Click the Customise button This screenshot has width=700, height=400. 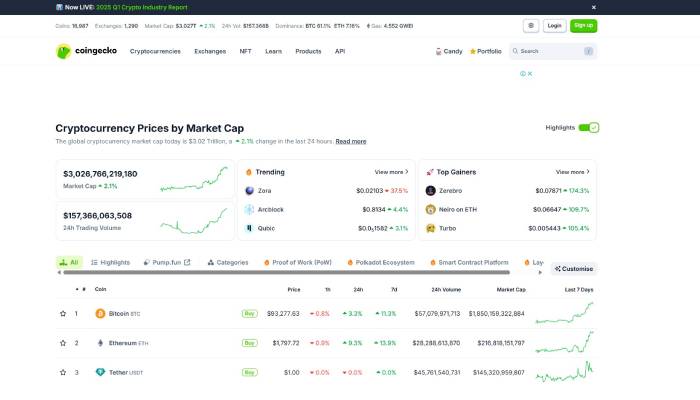(x=574, y=269)
